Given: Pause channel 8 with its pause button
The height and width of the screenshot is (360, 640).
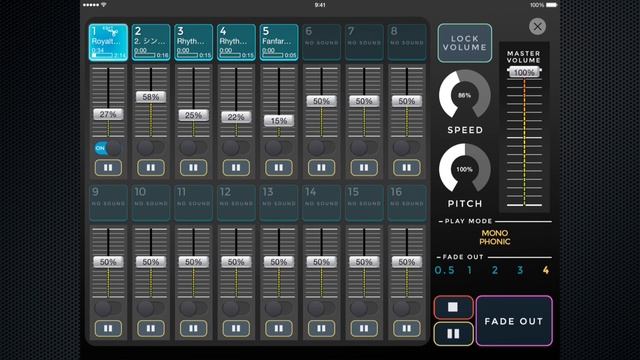Looking at the screenshot, I should 407,167.
